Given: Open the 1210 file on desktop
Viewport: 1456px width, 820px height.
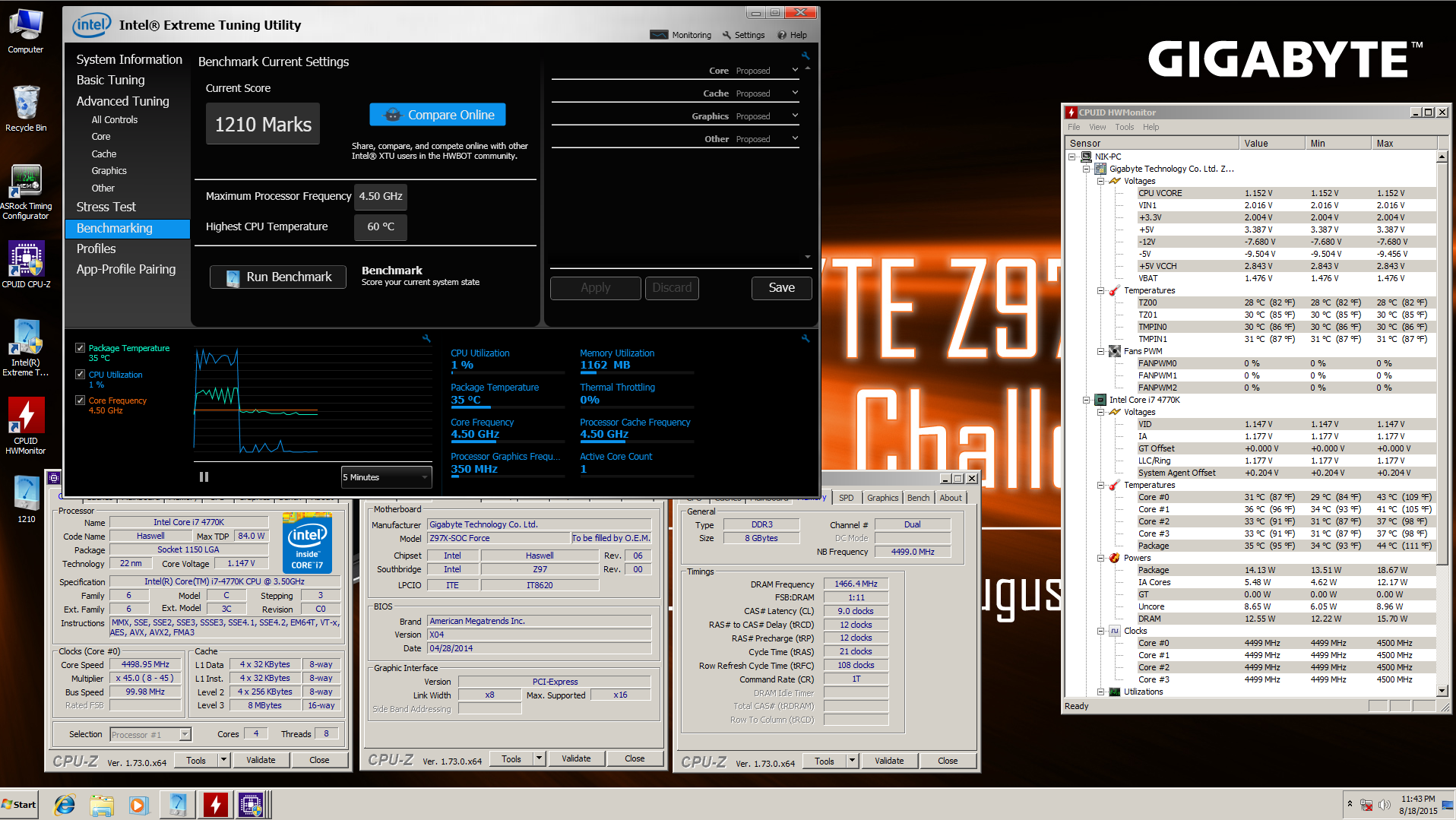Looking at the screenshot, I should point(26,499).
